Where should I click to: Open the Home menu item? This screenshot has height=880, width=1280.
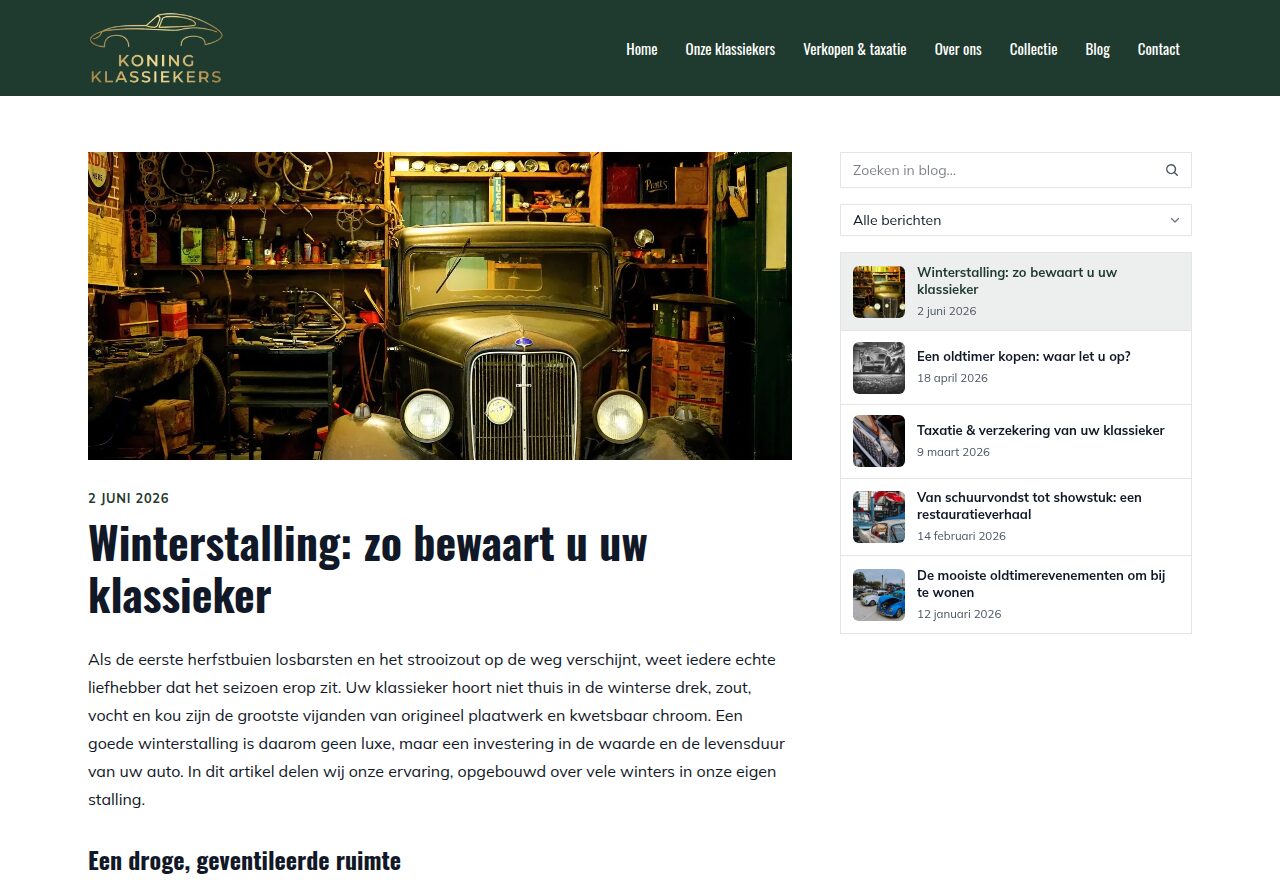(642, 49)
